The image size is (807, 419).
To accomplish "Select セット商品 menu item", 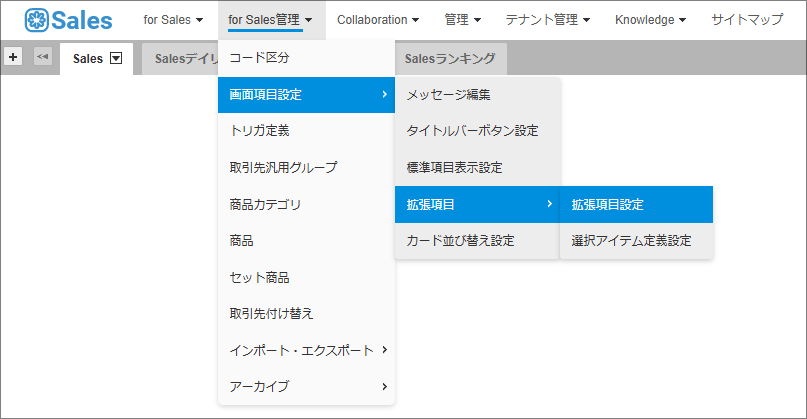I will (x=306, y=277).
